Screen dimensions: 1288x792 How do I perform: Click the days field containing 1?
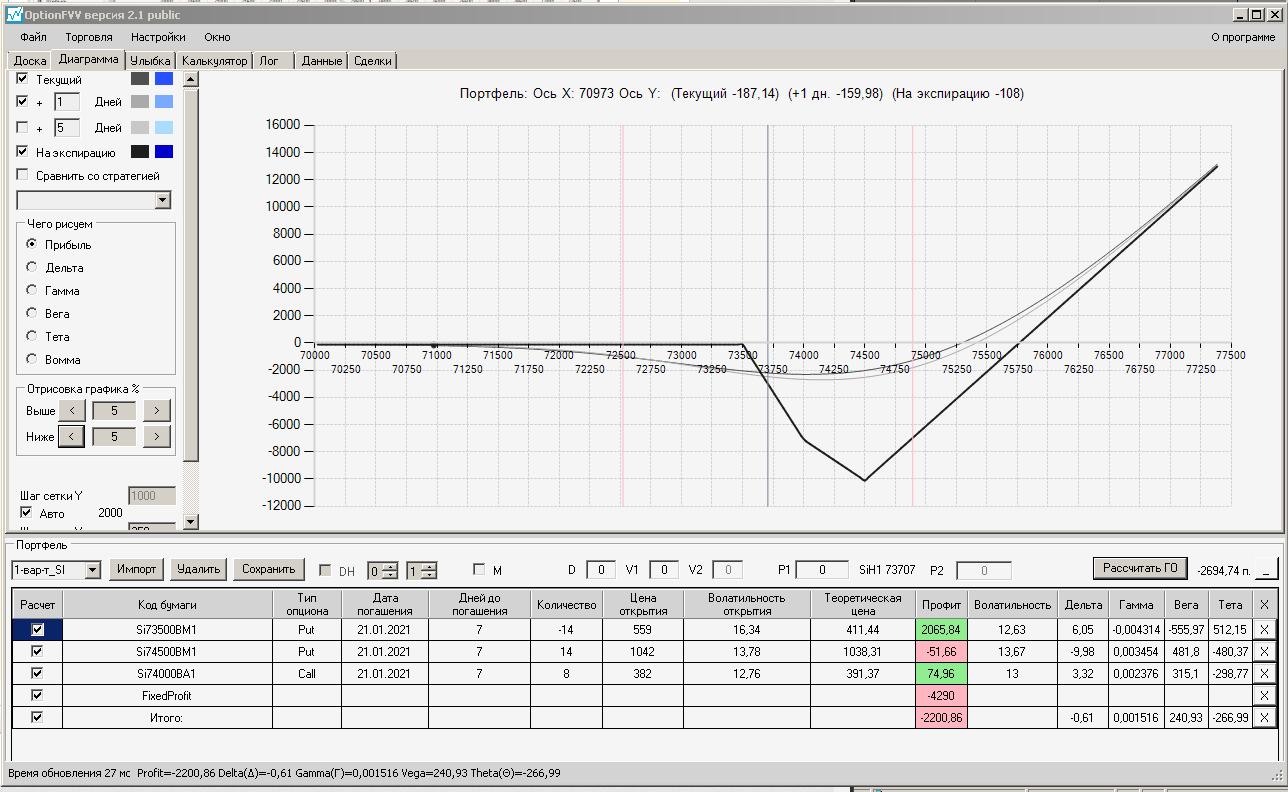66,101
